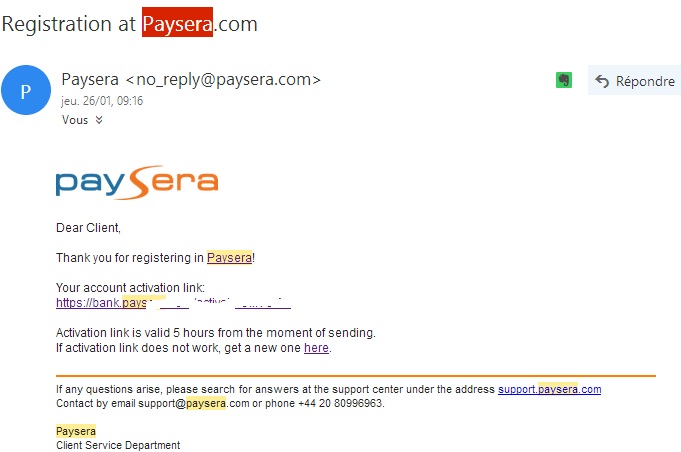
Task: Click the 'Vous' recipient label
Action: point(75,120)
